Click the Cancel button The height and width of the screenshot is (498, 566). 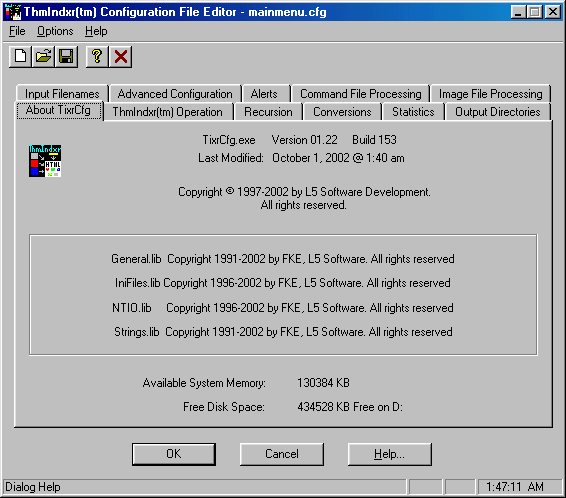click(282, 454)
